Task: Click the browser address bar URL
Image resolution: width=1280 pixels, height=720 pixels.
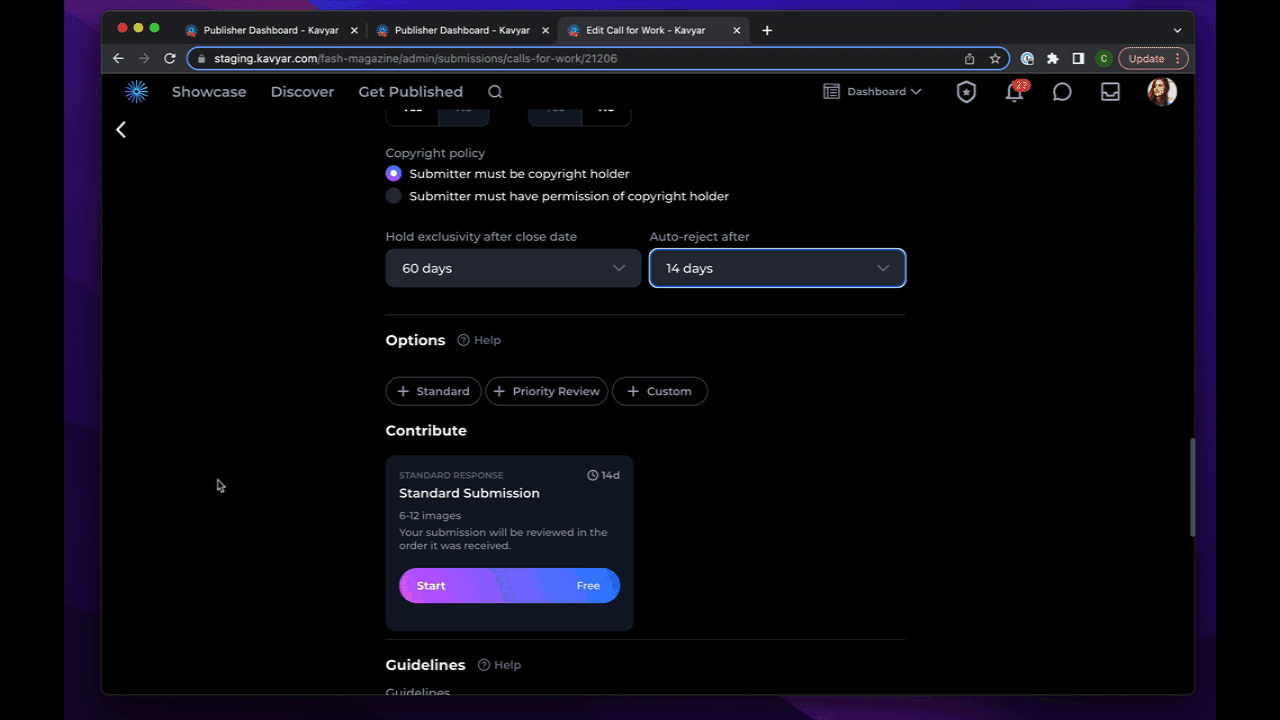Action: point(415,59)
